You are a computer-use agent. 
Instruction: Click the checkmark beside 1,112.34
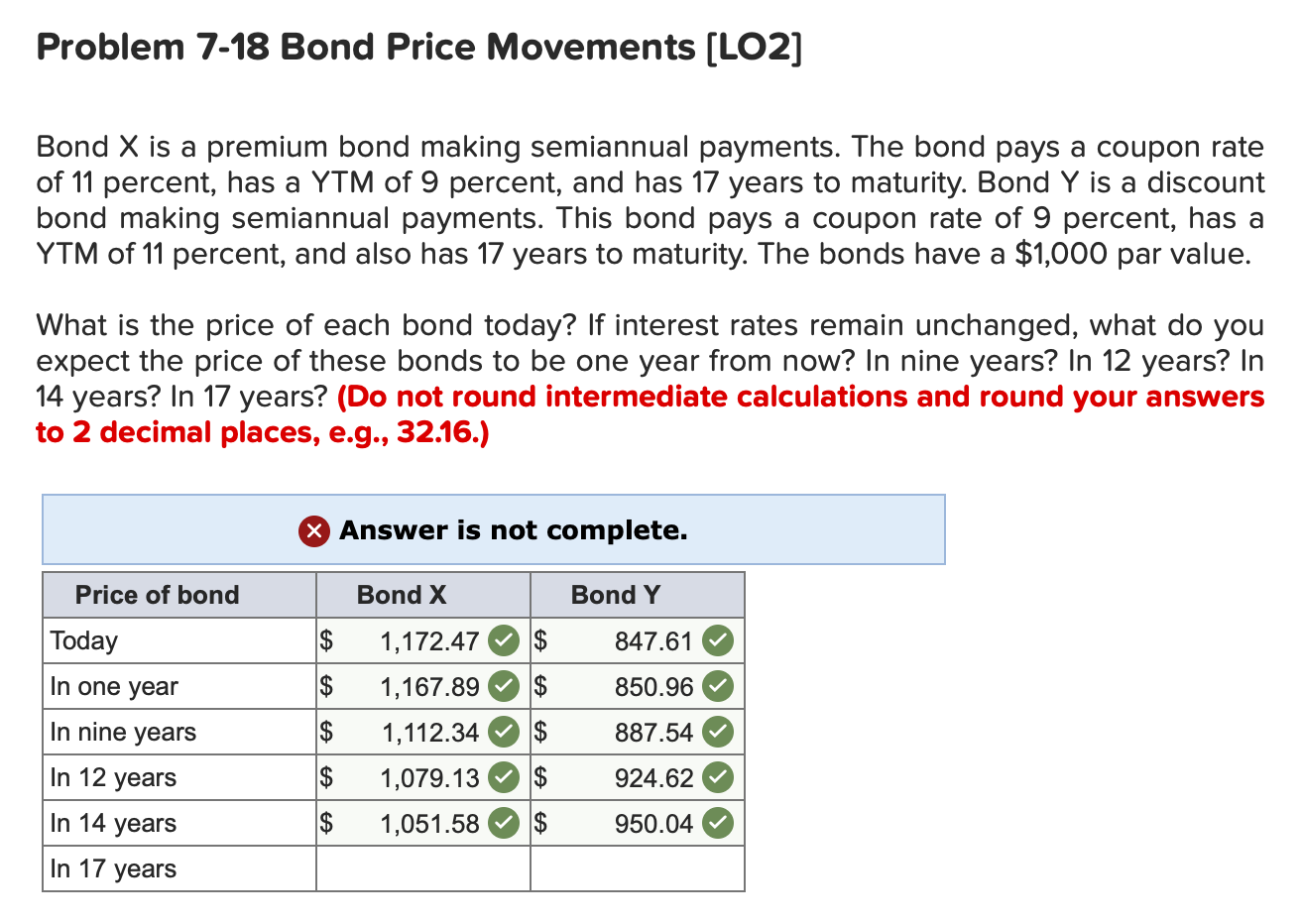(504, 732)
